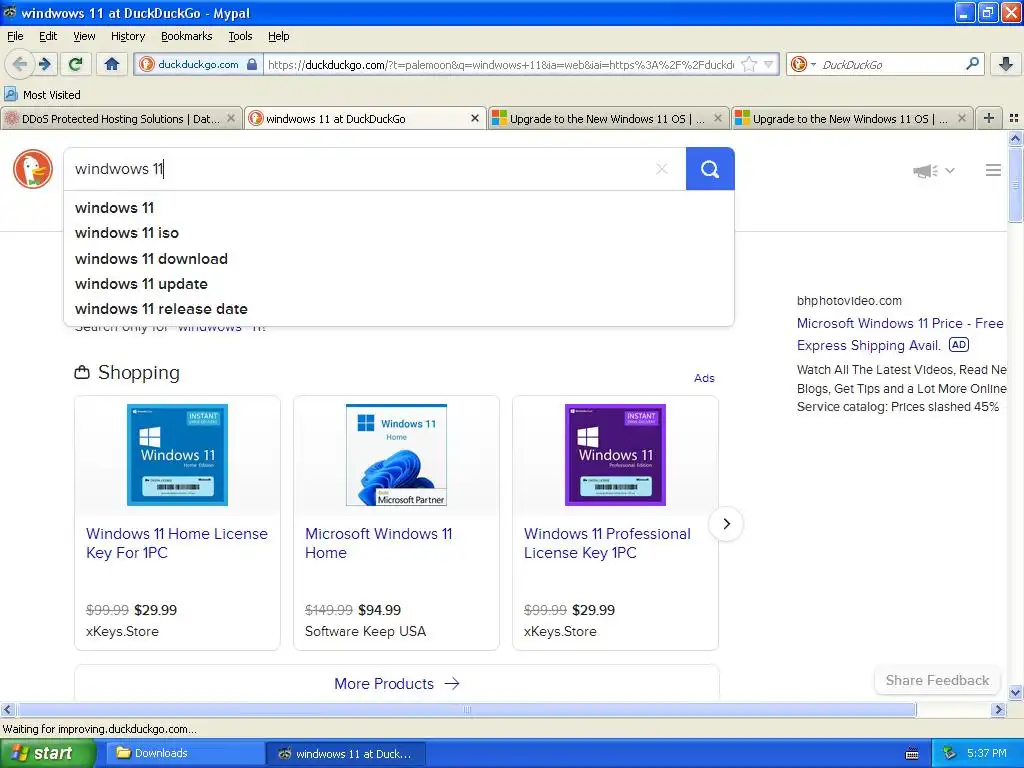Viewport: 1024px width, 768px height.
Task: Click the blue Windows 11 Home Edition thumbnail
Action: [x=177, y=455]
